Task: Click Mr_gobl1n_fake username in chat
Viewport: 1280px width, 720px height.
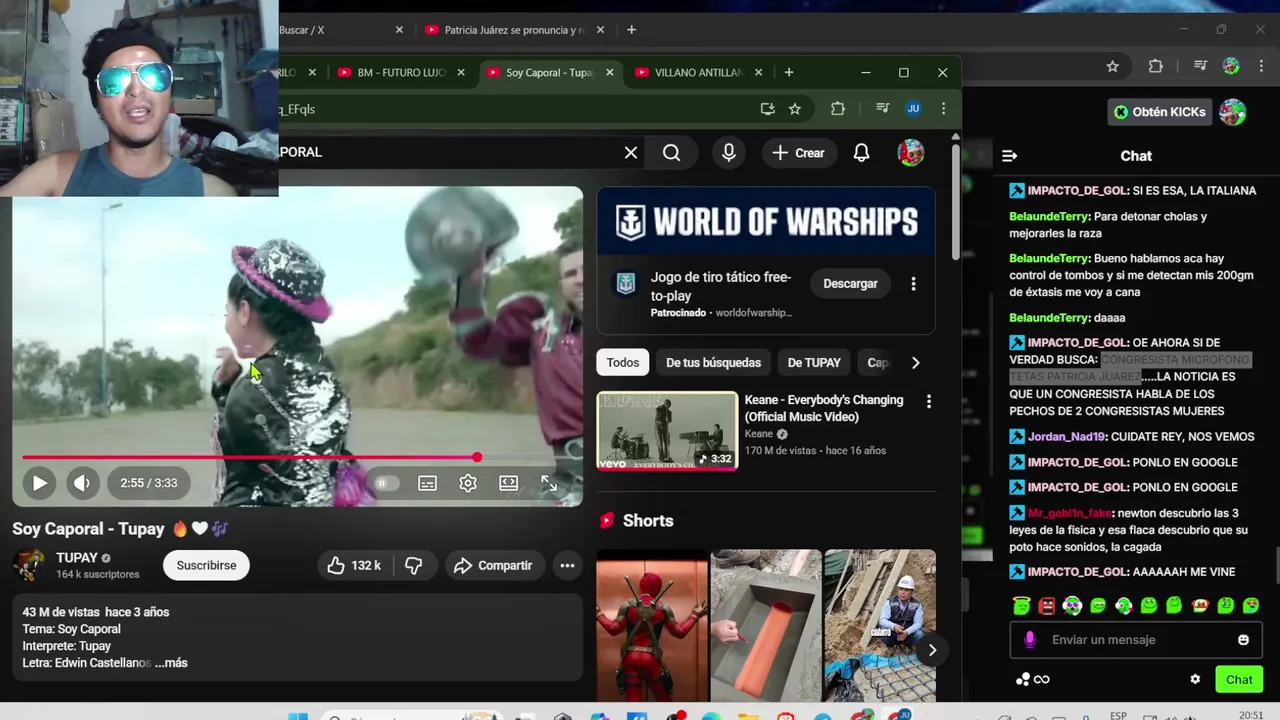Action: [1070, 513]
